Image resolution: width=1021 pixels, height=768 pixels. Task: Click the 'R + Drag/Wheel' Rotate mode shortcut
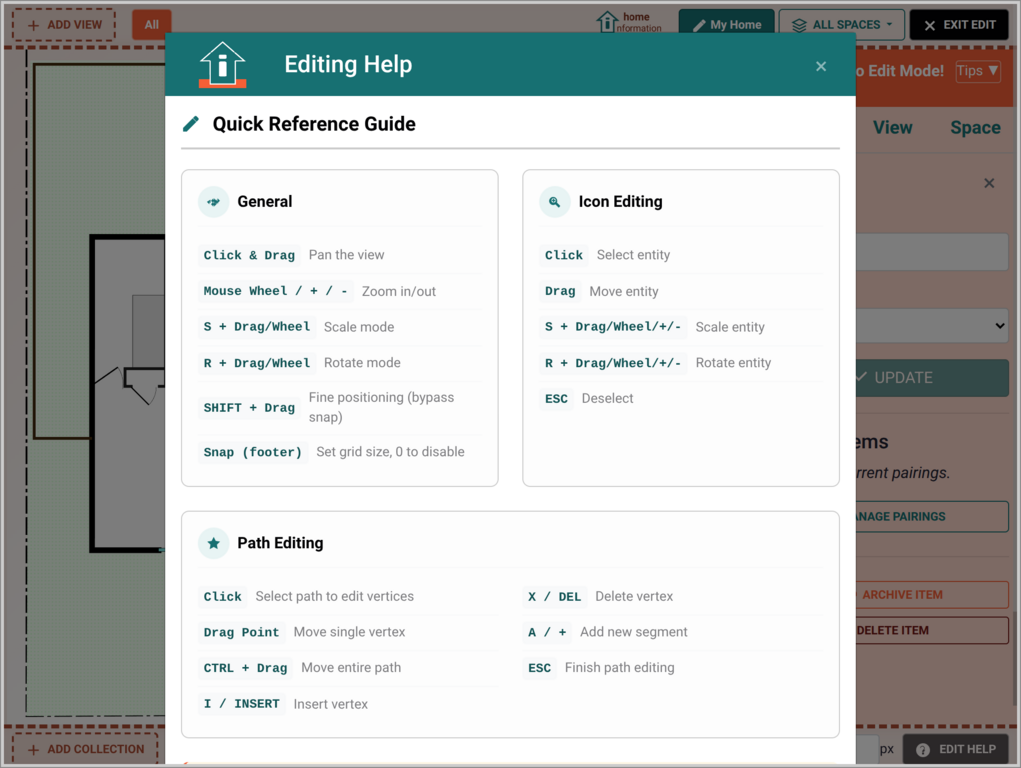pos(257,363)
